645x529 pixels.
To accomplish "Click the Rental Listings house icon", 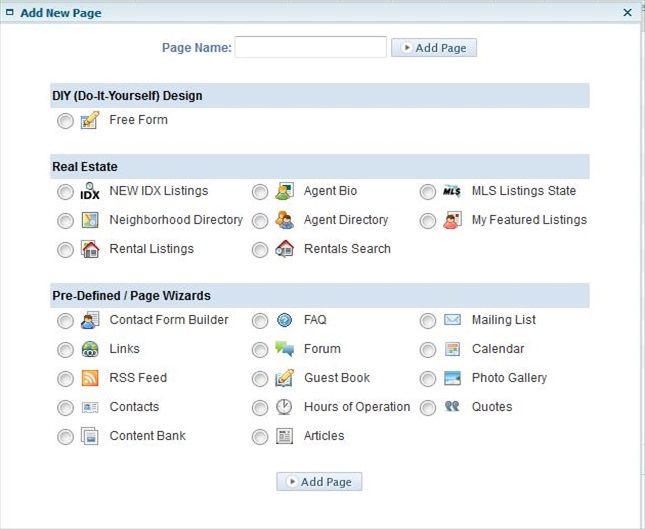I will 90,250.
